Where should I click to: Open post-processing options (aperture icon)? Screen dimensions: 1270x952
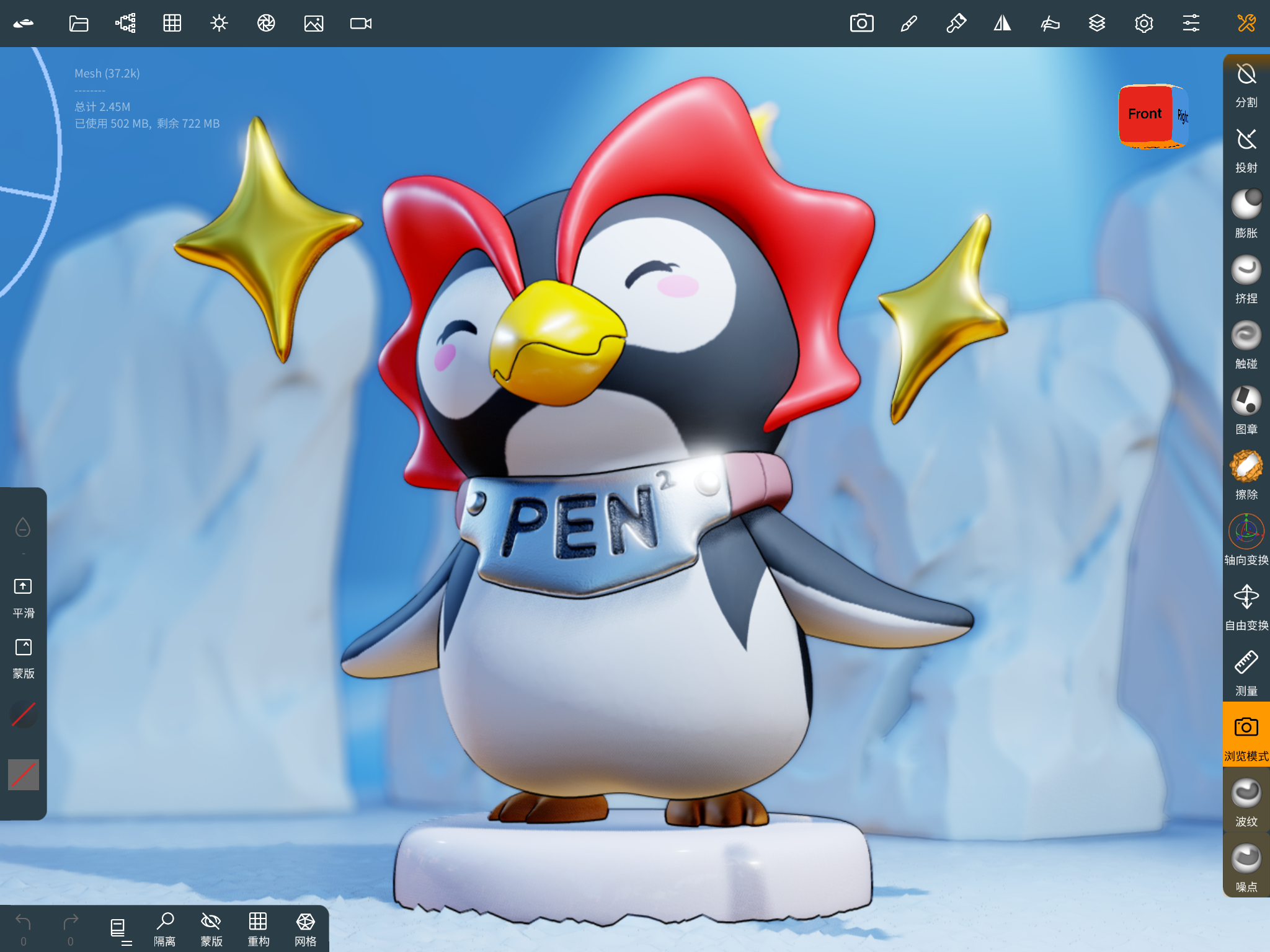(266, 24)
